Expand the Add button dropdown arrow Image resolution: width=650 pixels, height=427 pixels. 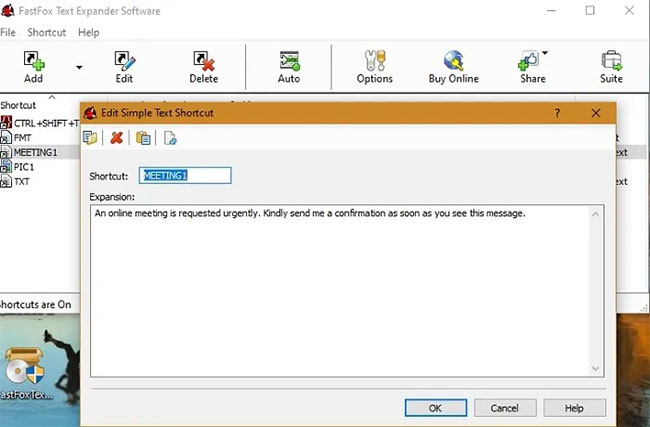(x=79, y=67)
